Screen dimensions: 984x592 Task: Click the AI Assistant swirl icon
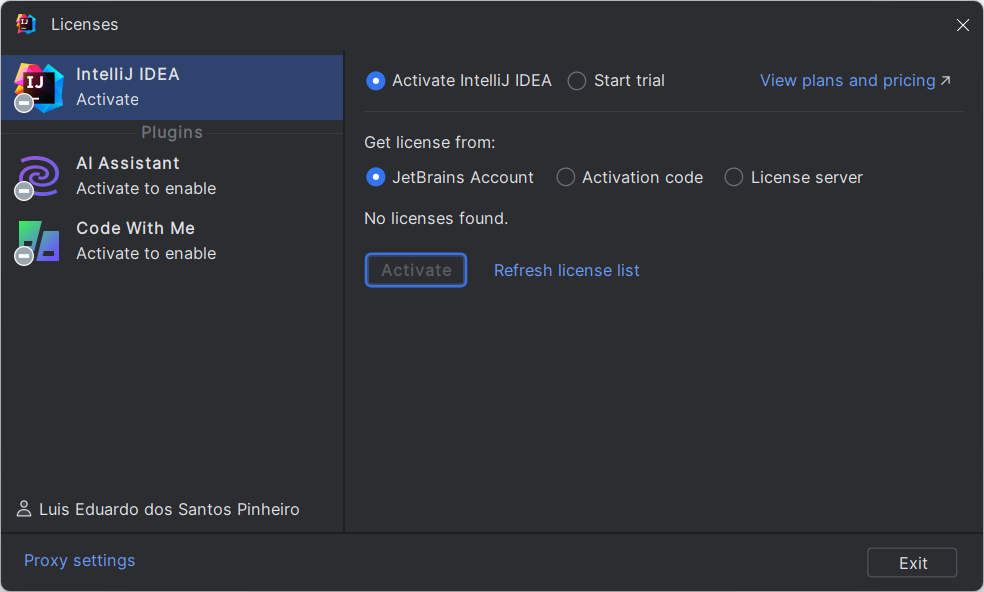coord(38,176)
